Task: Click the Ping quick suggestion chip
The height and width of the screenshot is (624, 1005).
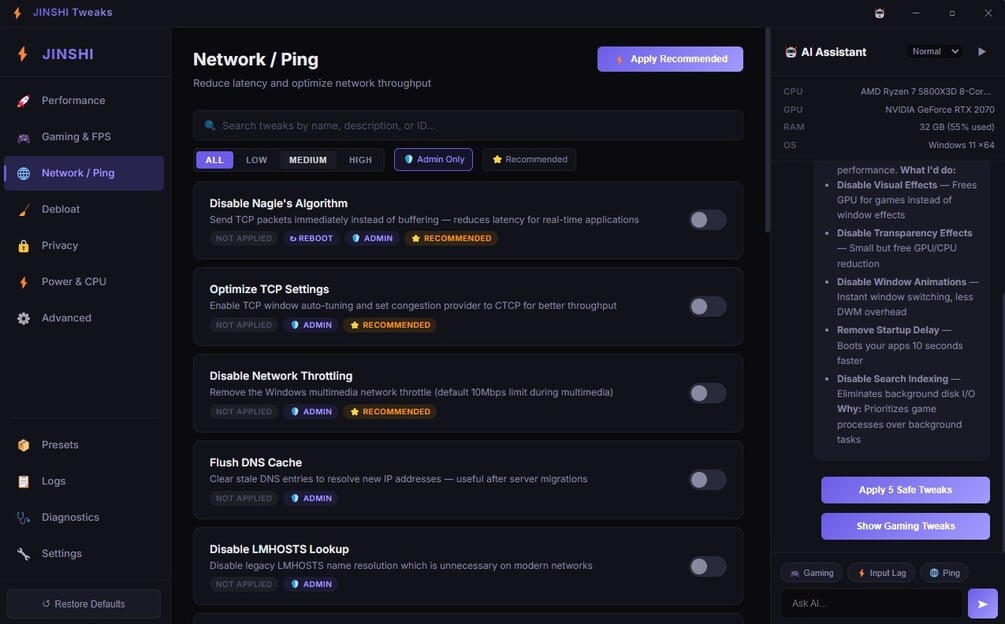Action: (x=944, y=573)
